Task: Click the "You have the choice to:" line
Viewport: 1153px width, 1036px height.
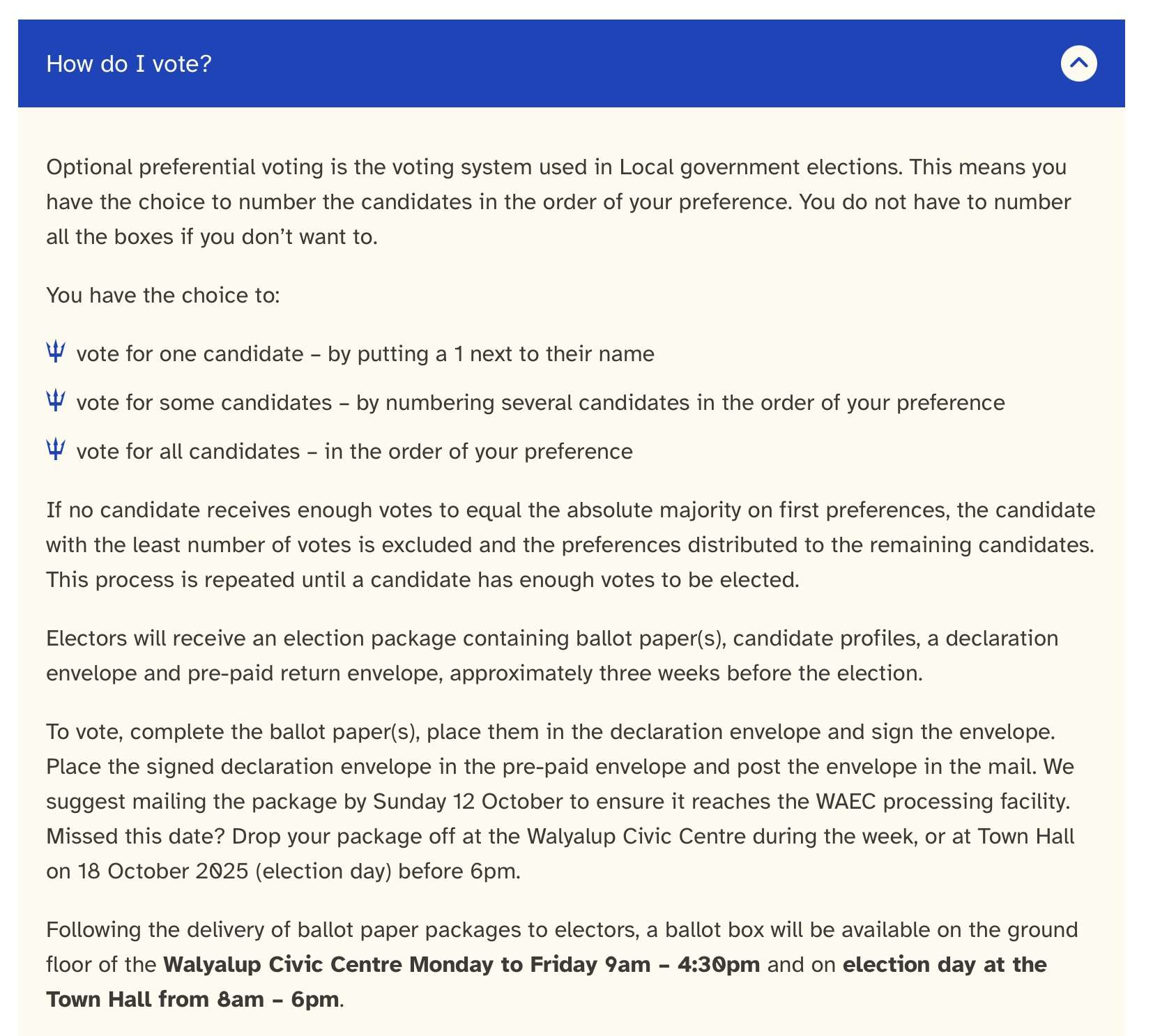Action: 163,296
